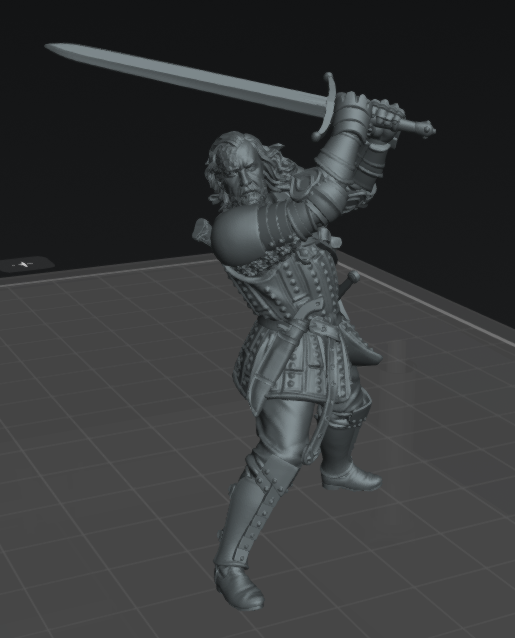Image resolution: width=515 pixels, height=638 pixels.
Task: Click the sword's crossguard
Action: (x=325, y=107)
